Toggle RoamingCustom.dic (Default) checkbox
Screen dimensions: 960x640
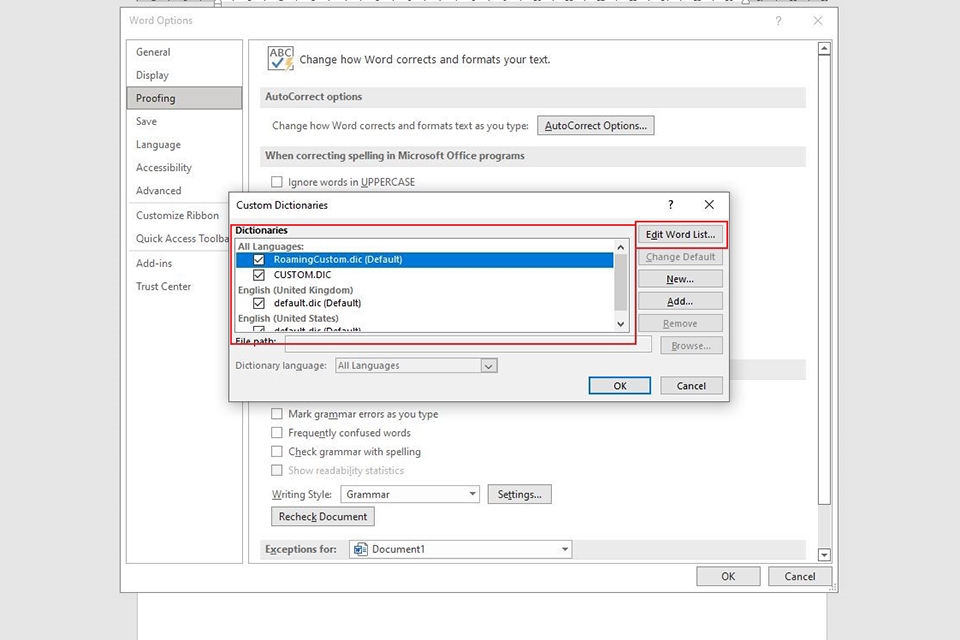click(x=259, y=260)
